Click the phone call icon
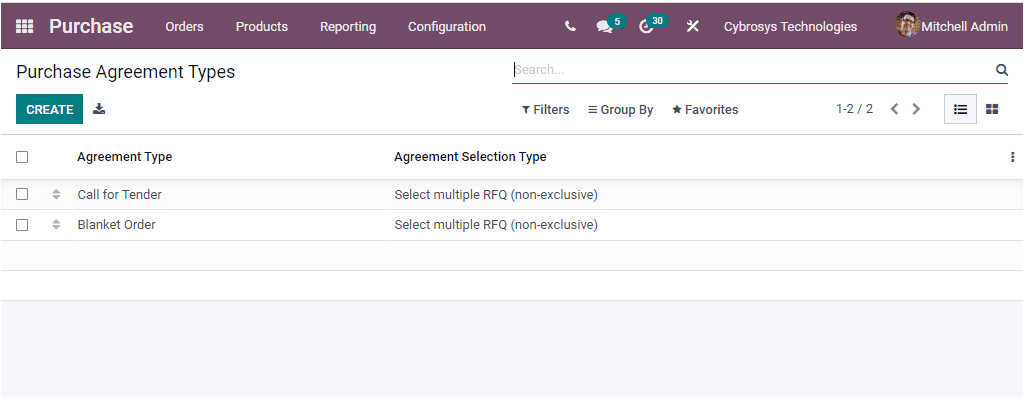Viewport: 1024px width, 398px height. point(570,26)
